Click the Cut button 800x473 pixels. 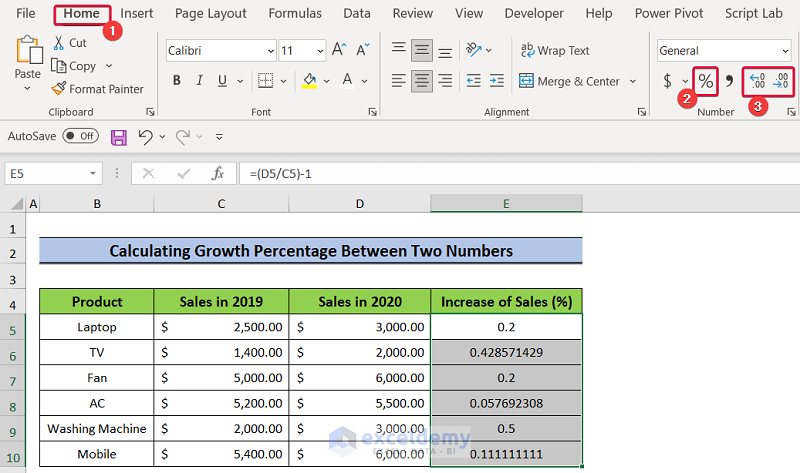(69, 43)
